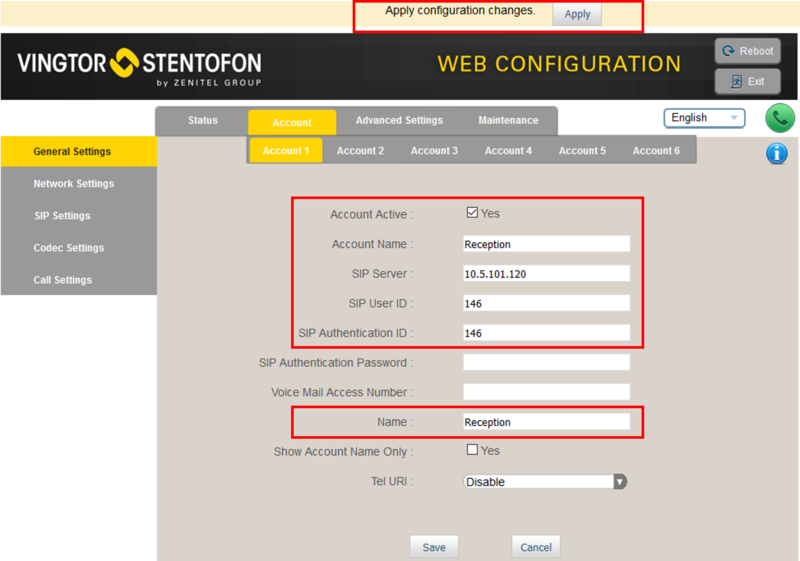This screenshot has width=800, height=561.
Task: Select Call Settings in sidebar
Action: (79, 280)
